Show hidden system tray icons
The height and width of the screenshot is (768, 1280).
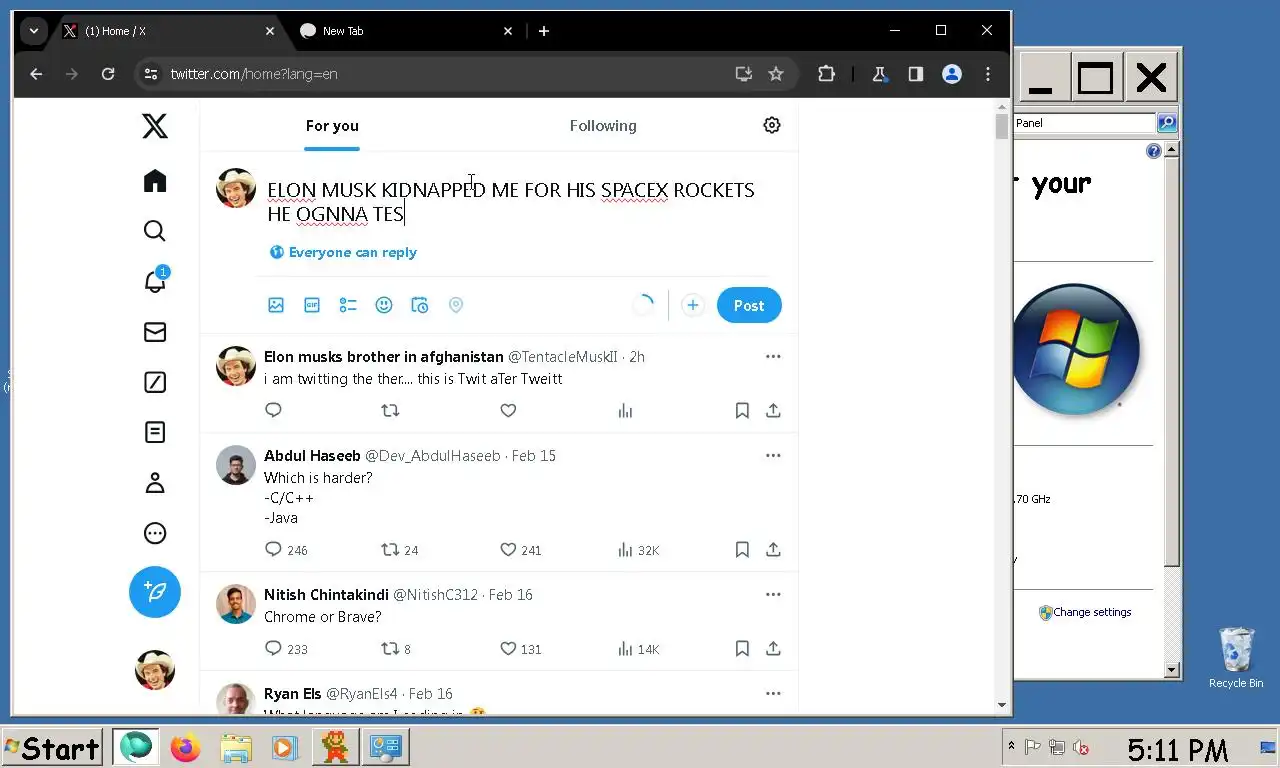(1011, 746)
